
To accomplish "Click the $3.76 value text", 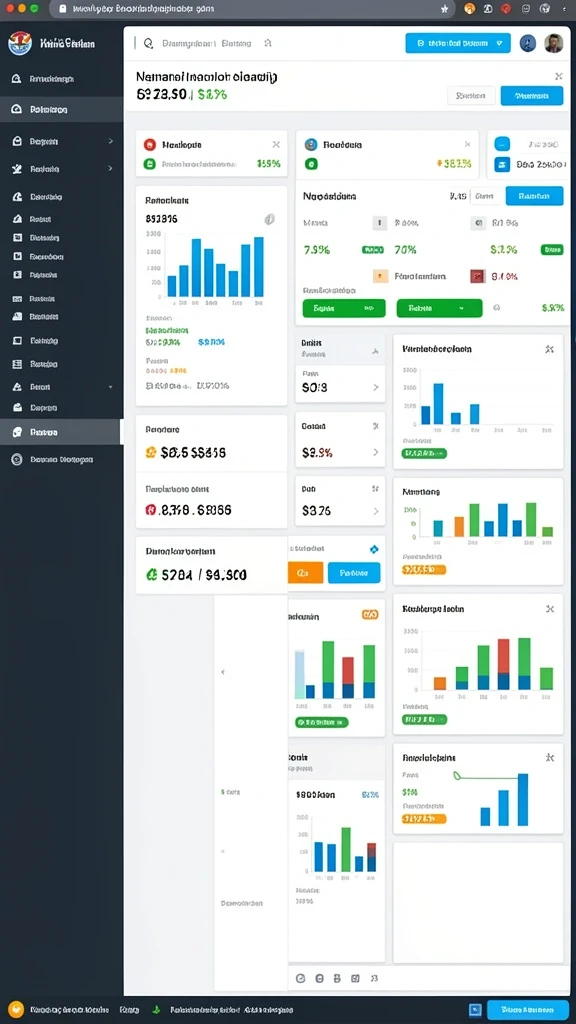I will point(316,511).
